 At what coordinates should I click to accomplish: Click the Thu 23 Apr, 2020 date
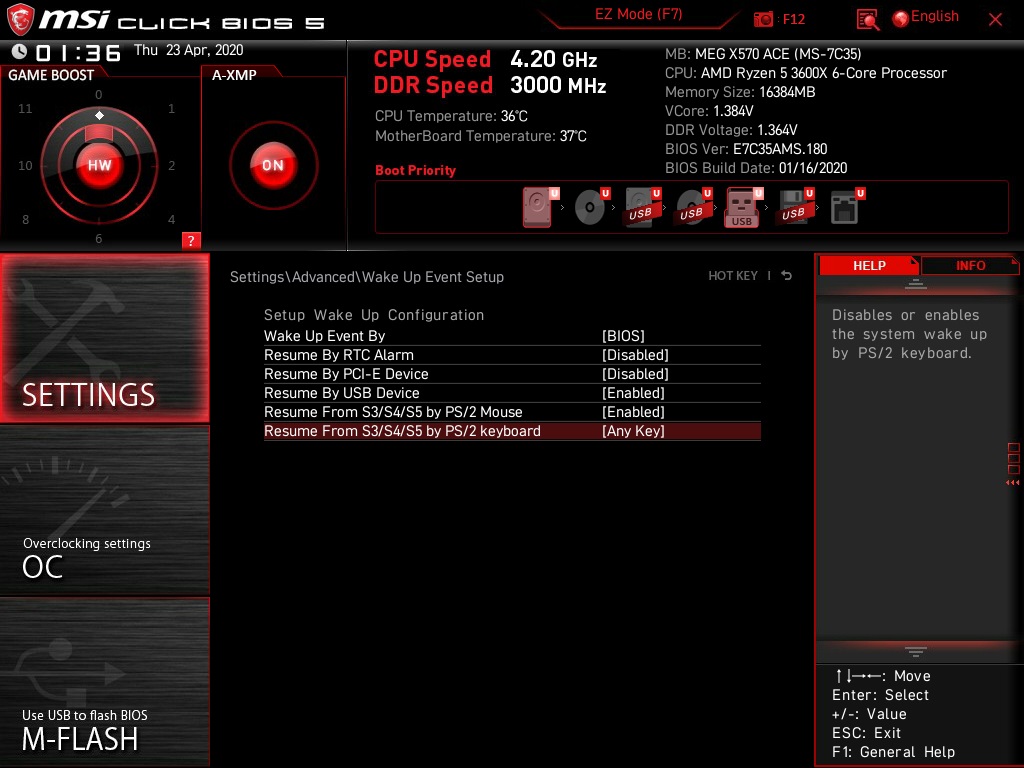(188, 50)
